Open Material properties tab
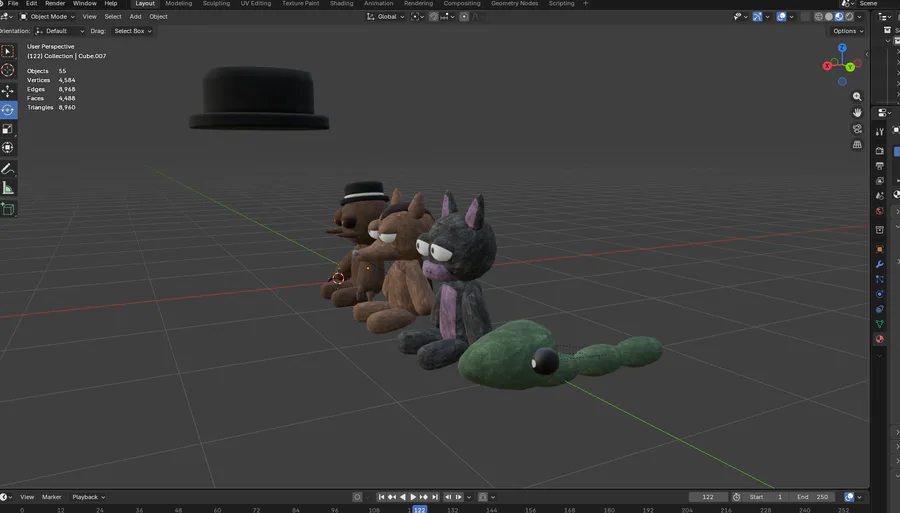 [879, 339]
